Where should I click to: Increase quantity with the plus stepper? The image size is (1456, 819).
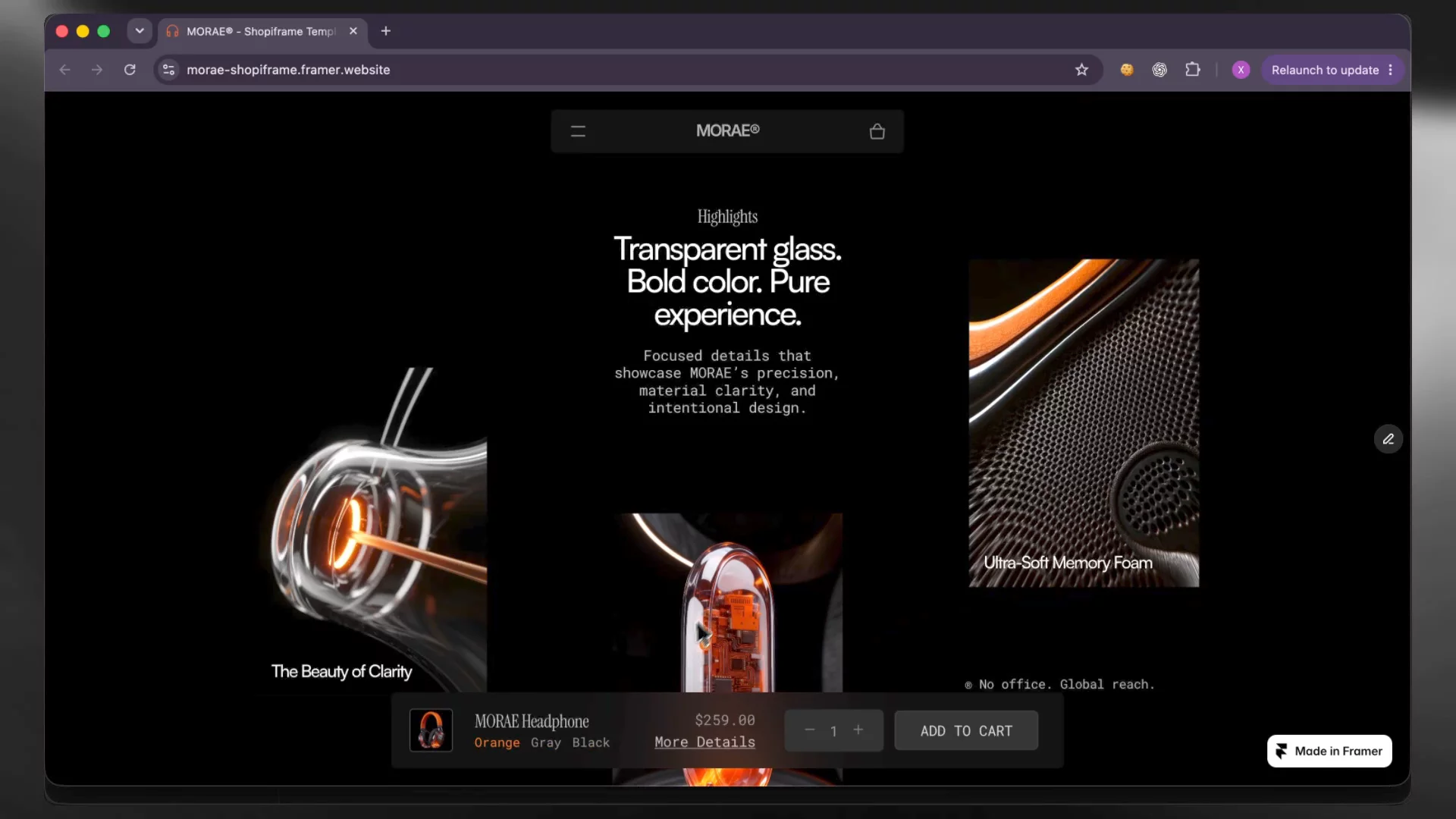click(858, 730)
